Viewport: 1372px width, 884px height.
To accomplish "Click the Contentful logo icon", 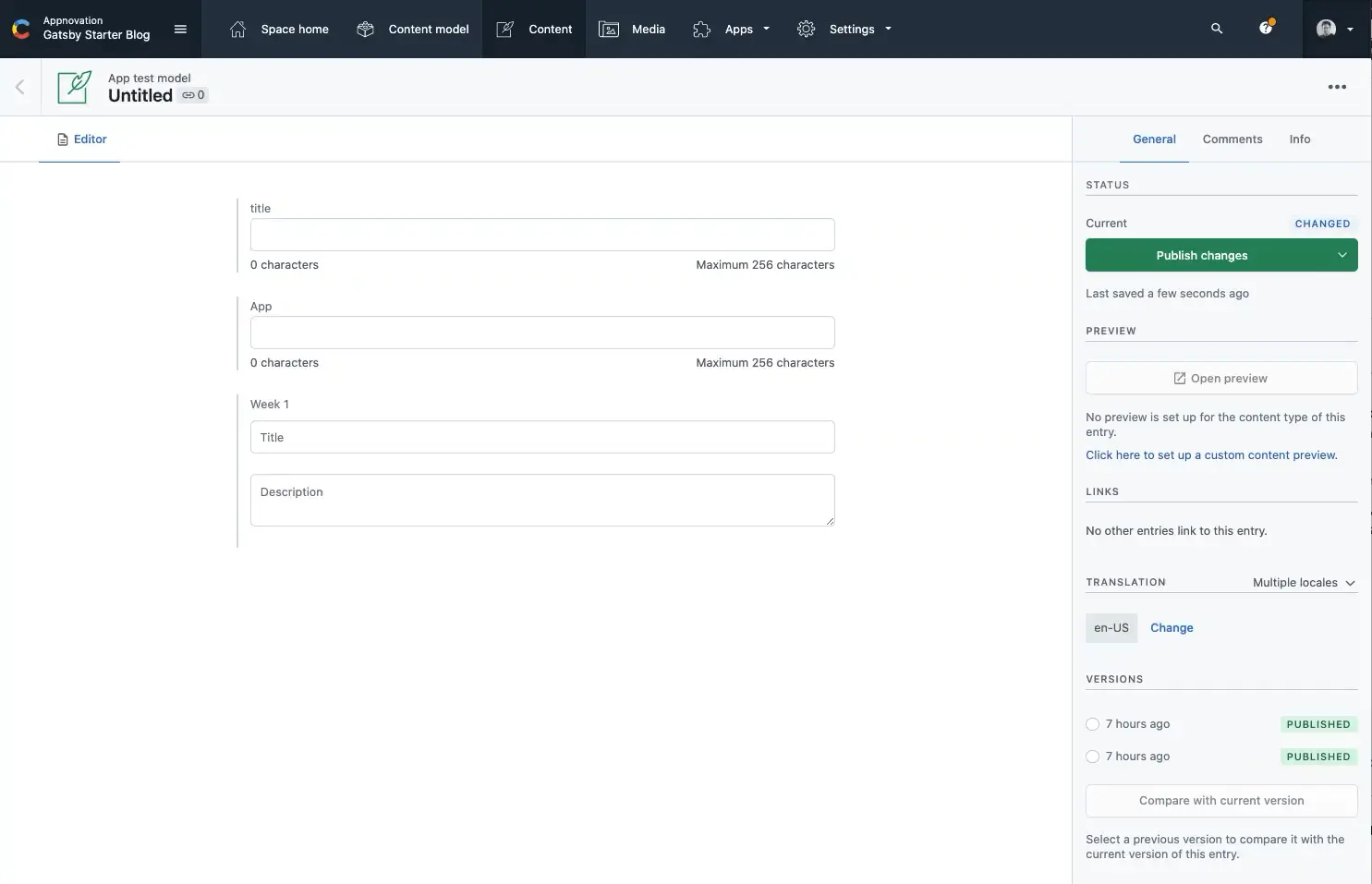I will [x=20, y=29].
